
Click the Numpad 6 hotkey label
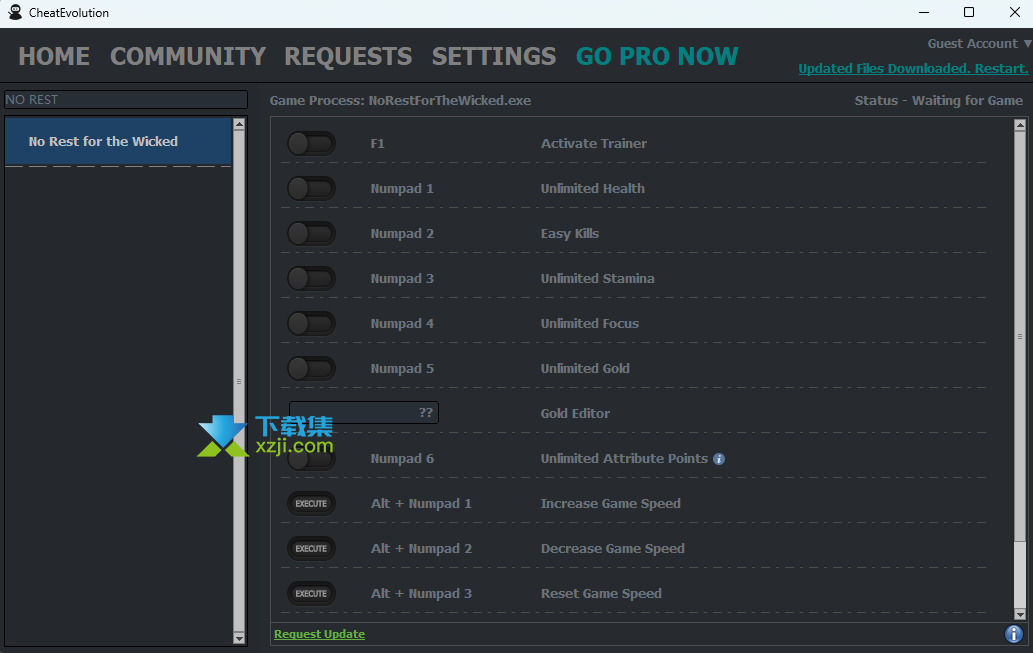click(x=402, y=459)
